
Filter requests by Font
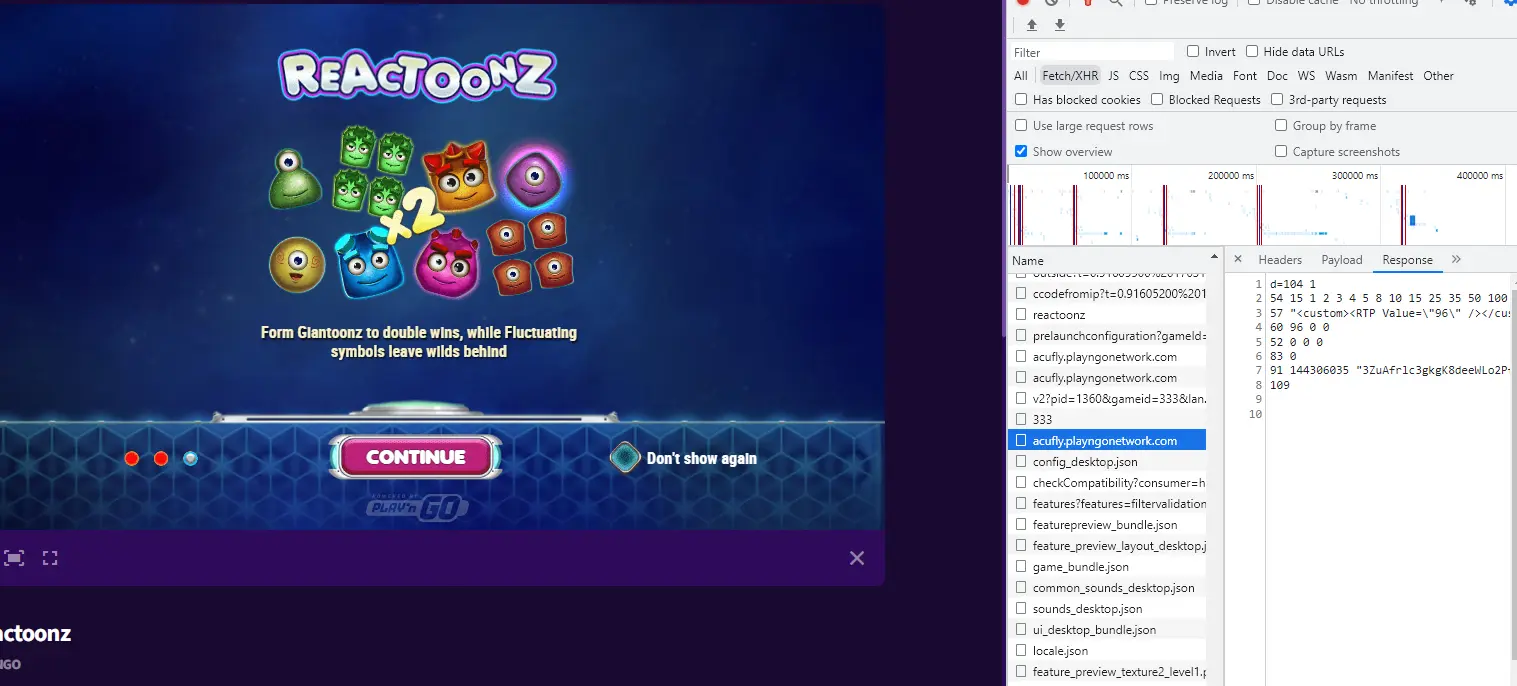(x=1245, y=75)
